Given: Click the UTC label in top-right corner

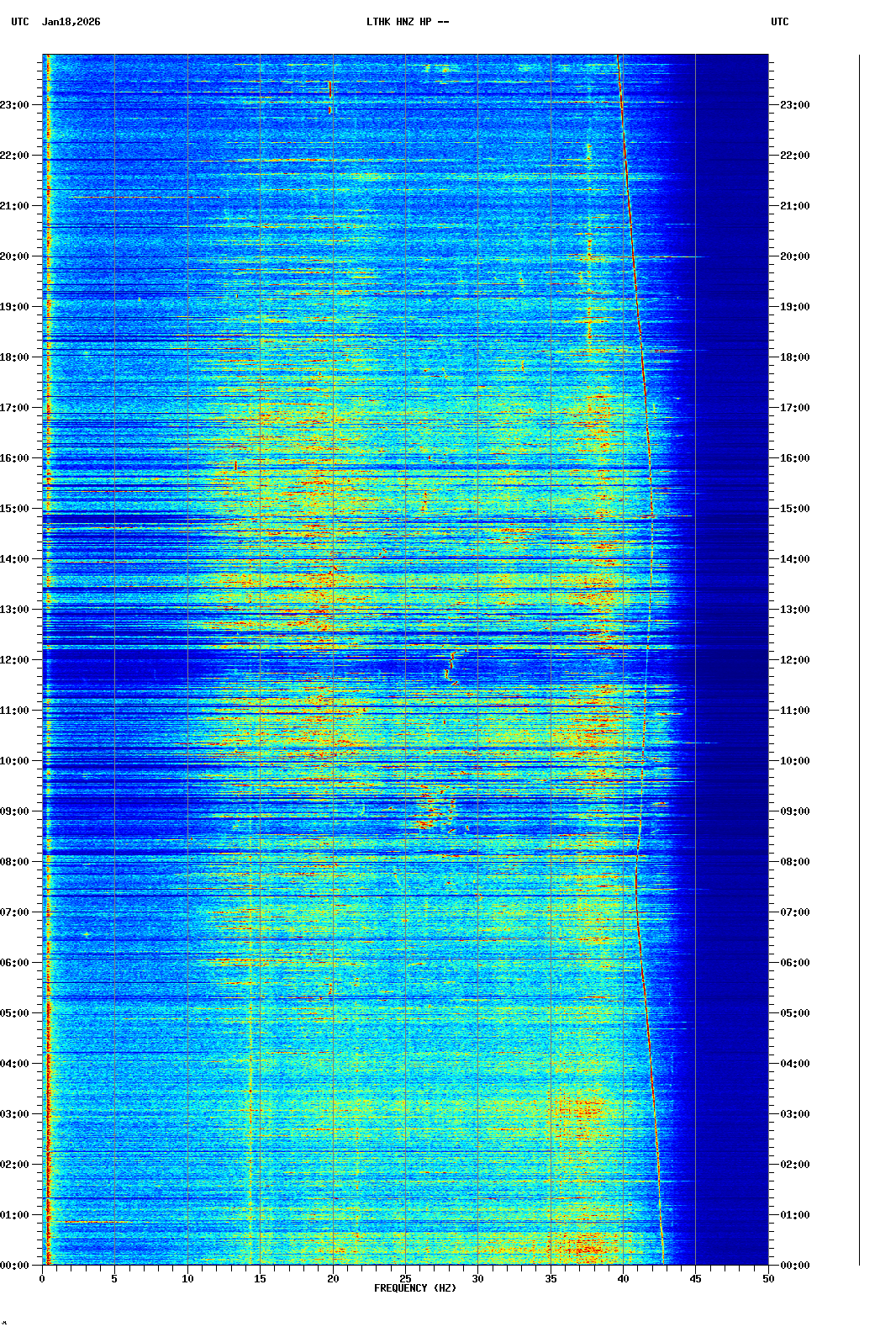Looking at the screenshot, I should (779, 22).
